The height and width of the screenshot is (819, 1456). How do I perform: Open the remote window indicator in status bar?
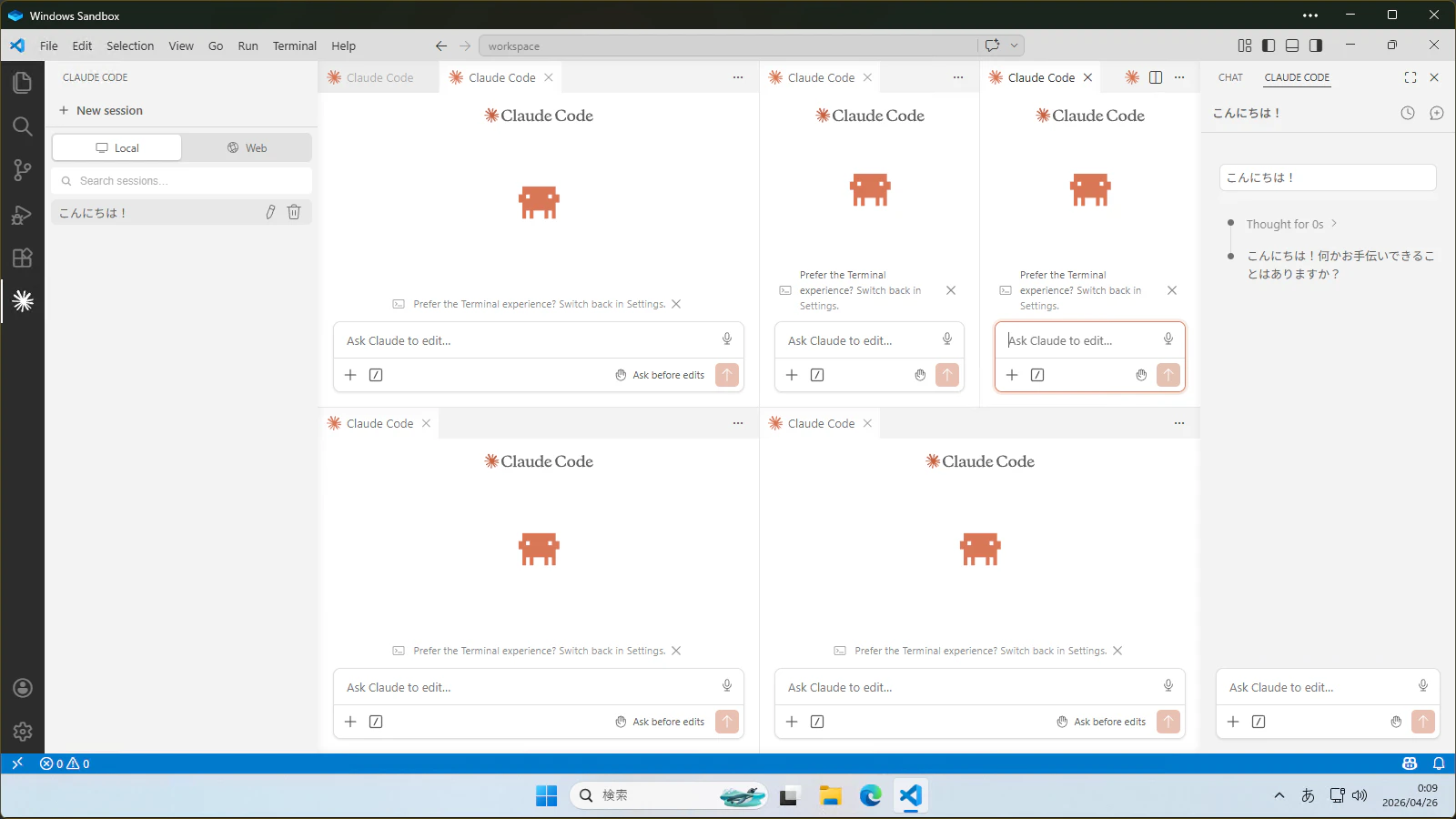coord(17,763)
